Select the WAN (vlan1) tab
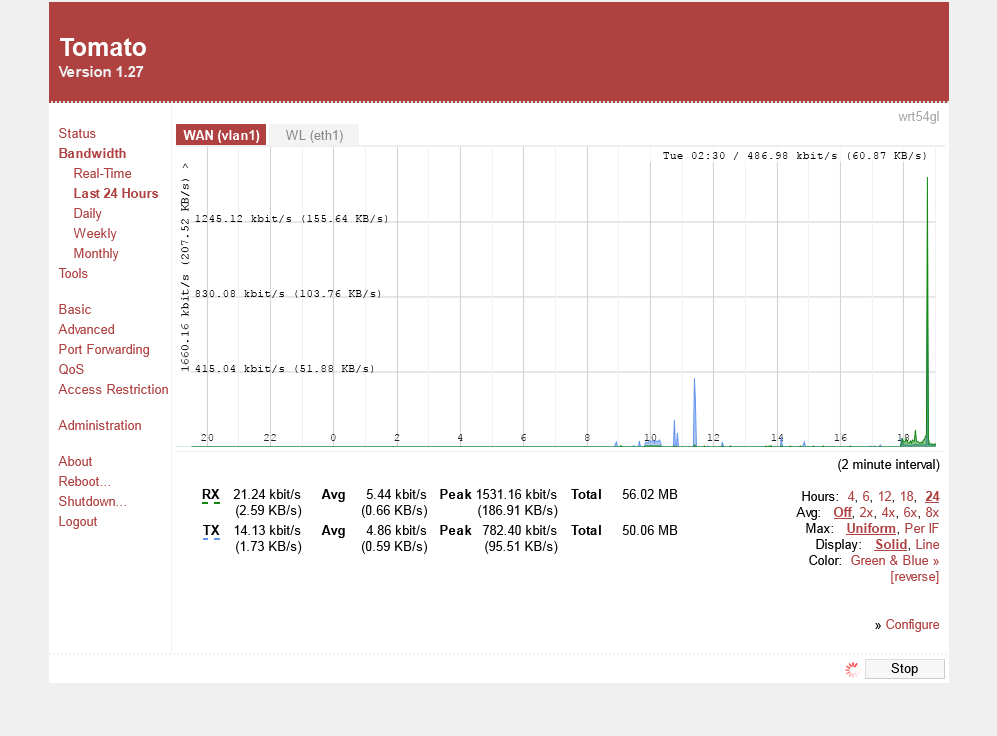The image size is (997, 736). click(221, 135)
